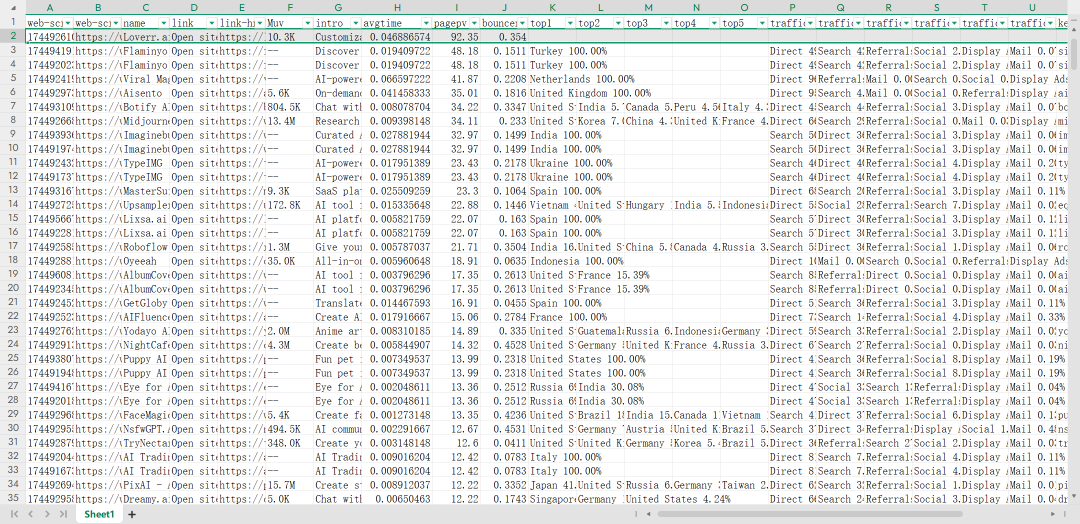Select avgtime cell 0.046886574
The width and height of the screenshot is (1080, 524).
pos(397,36)
